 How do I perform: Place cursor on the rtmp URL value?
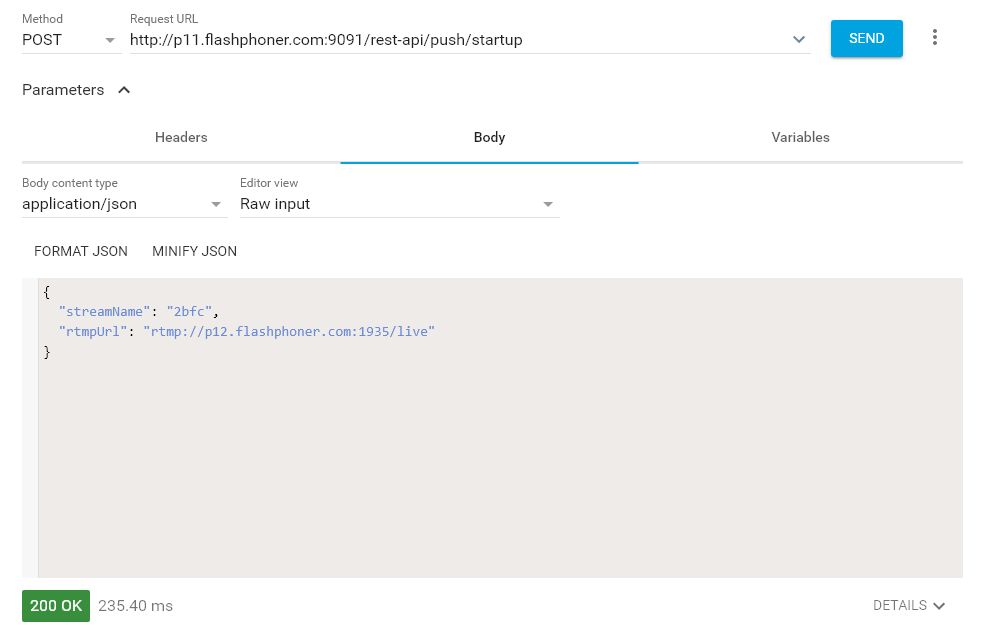pos(289,331)
